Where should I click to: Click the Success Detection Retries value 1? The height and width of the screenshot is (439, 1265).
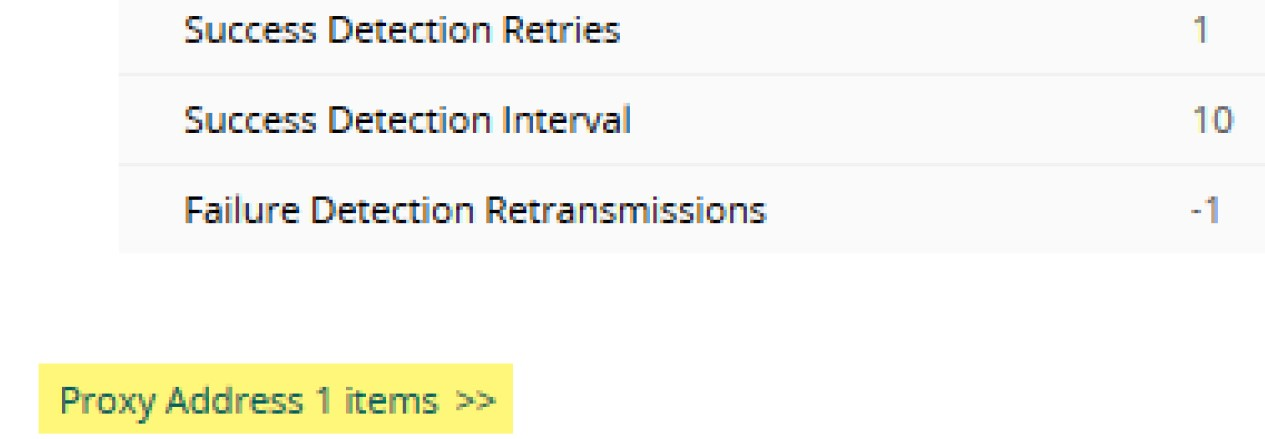(1200, 31)
